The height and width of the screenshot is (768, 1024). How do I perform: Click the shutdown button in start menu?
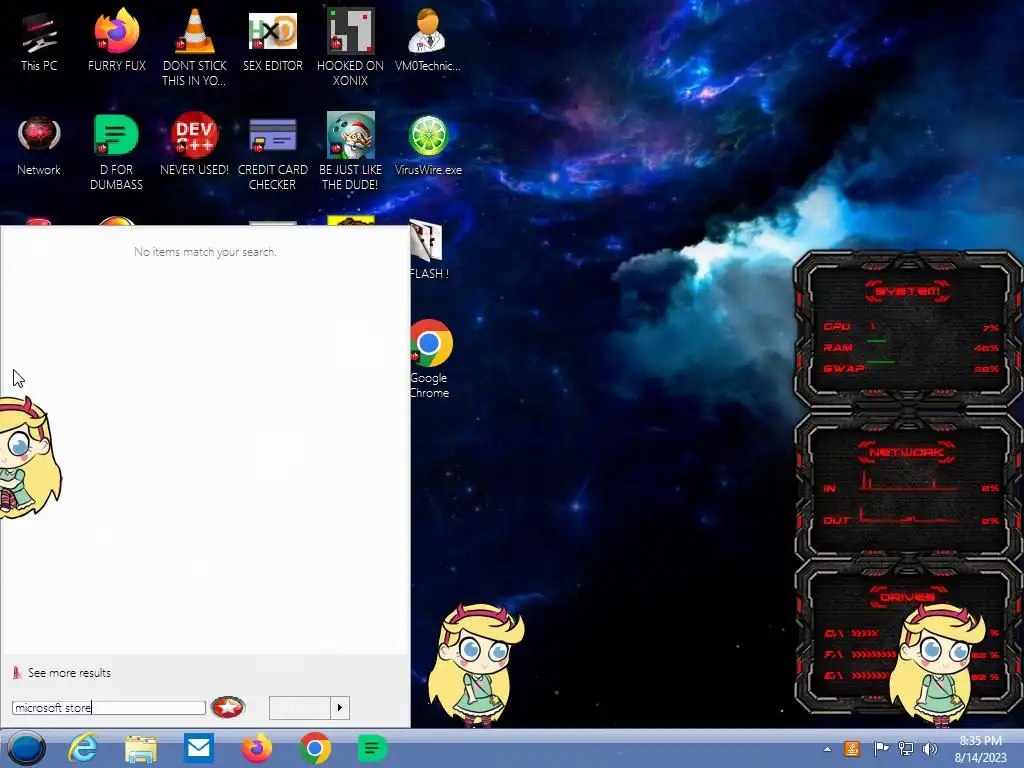point(300,707)
